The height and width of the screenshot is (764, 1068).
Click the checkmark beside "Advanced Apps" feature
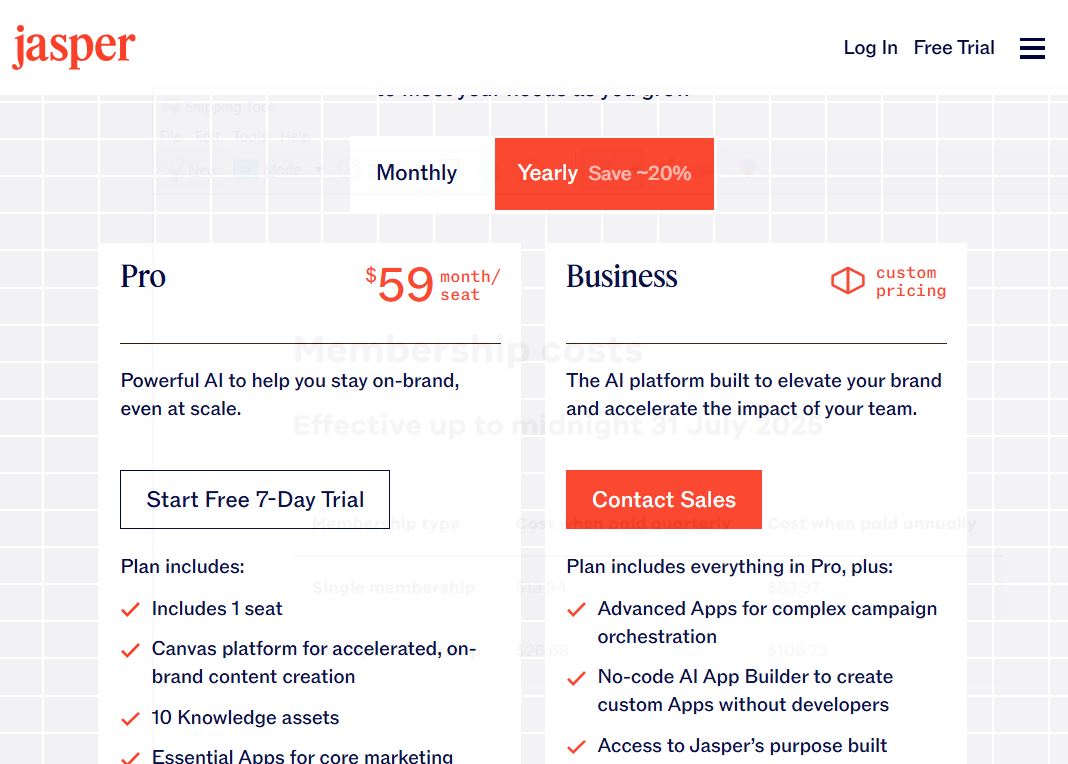576,609
